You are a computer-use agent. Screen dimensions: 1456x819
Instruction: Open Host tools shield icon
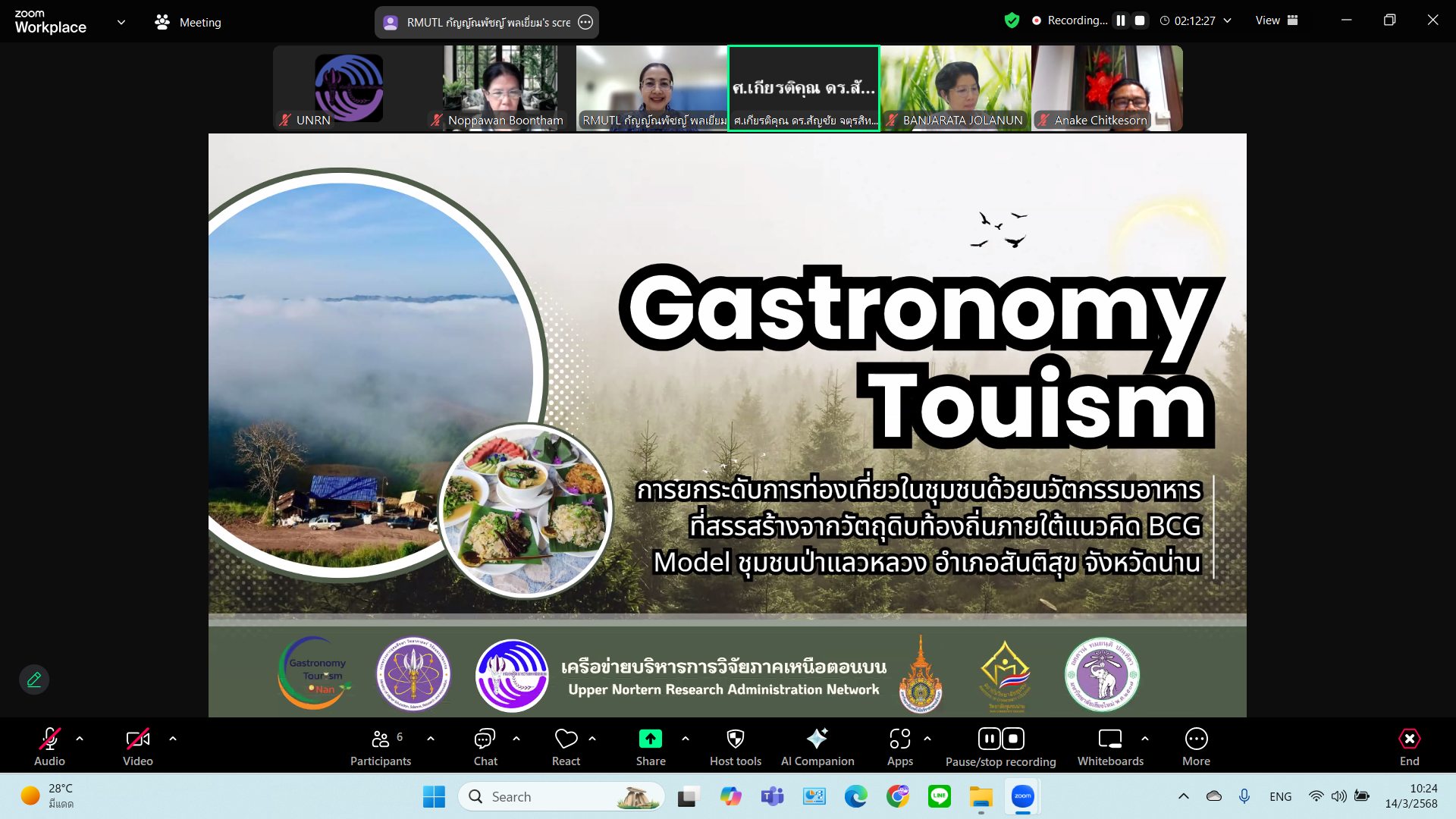point(735,746)
